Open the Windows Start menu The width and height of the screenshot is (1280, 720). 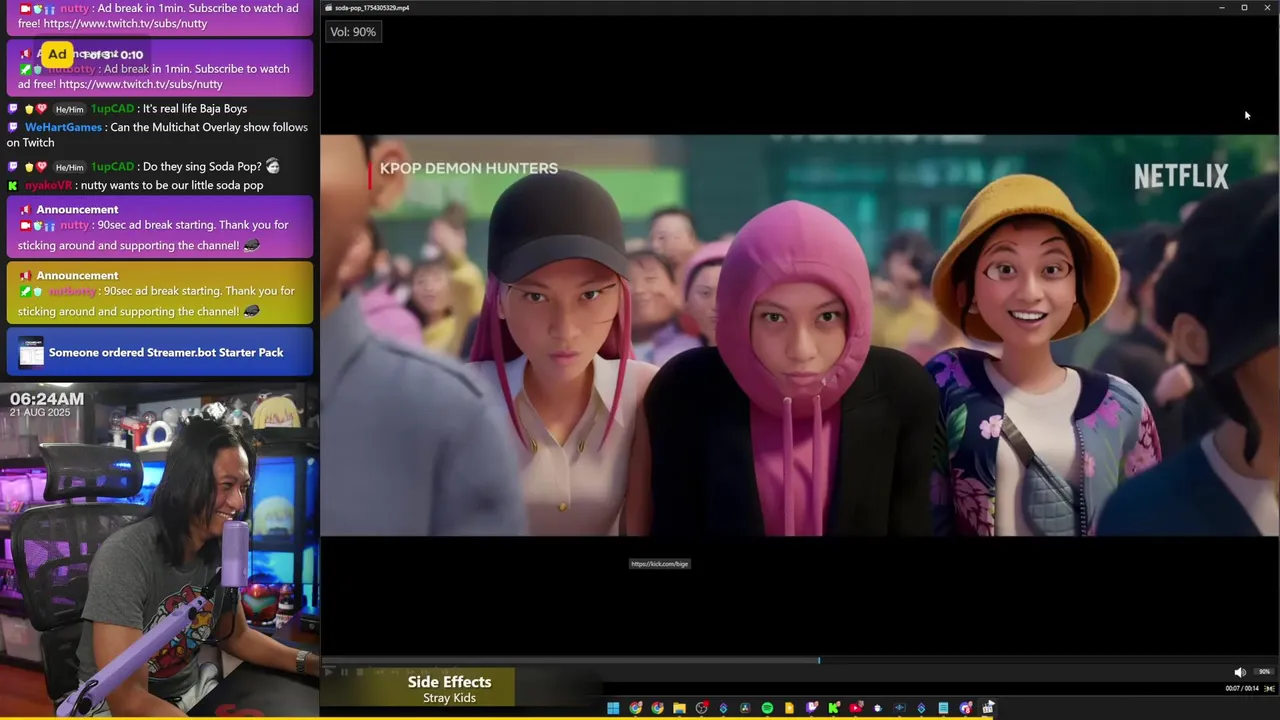coord(613,708)
